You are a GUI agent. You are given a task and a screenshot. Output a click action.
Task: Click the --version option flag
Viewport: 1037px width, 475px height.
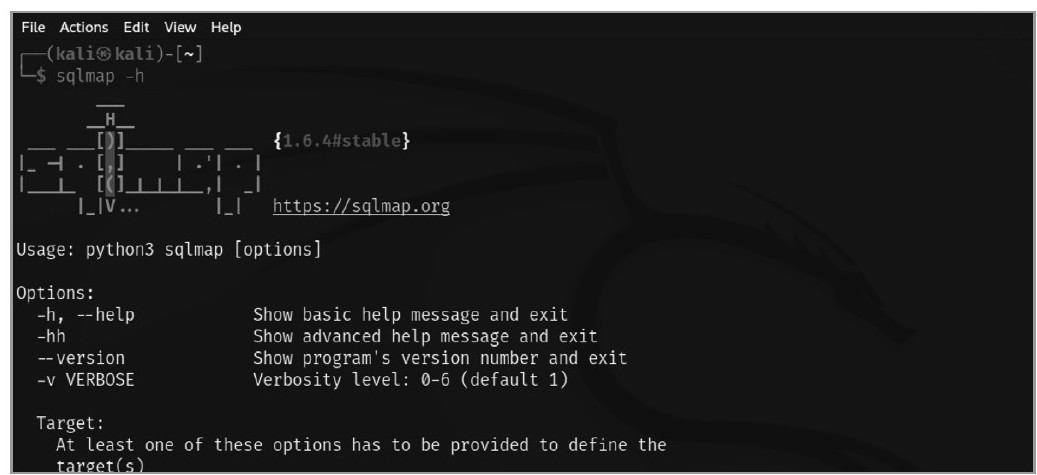click(x=81, y=359)
